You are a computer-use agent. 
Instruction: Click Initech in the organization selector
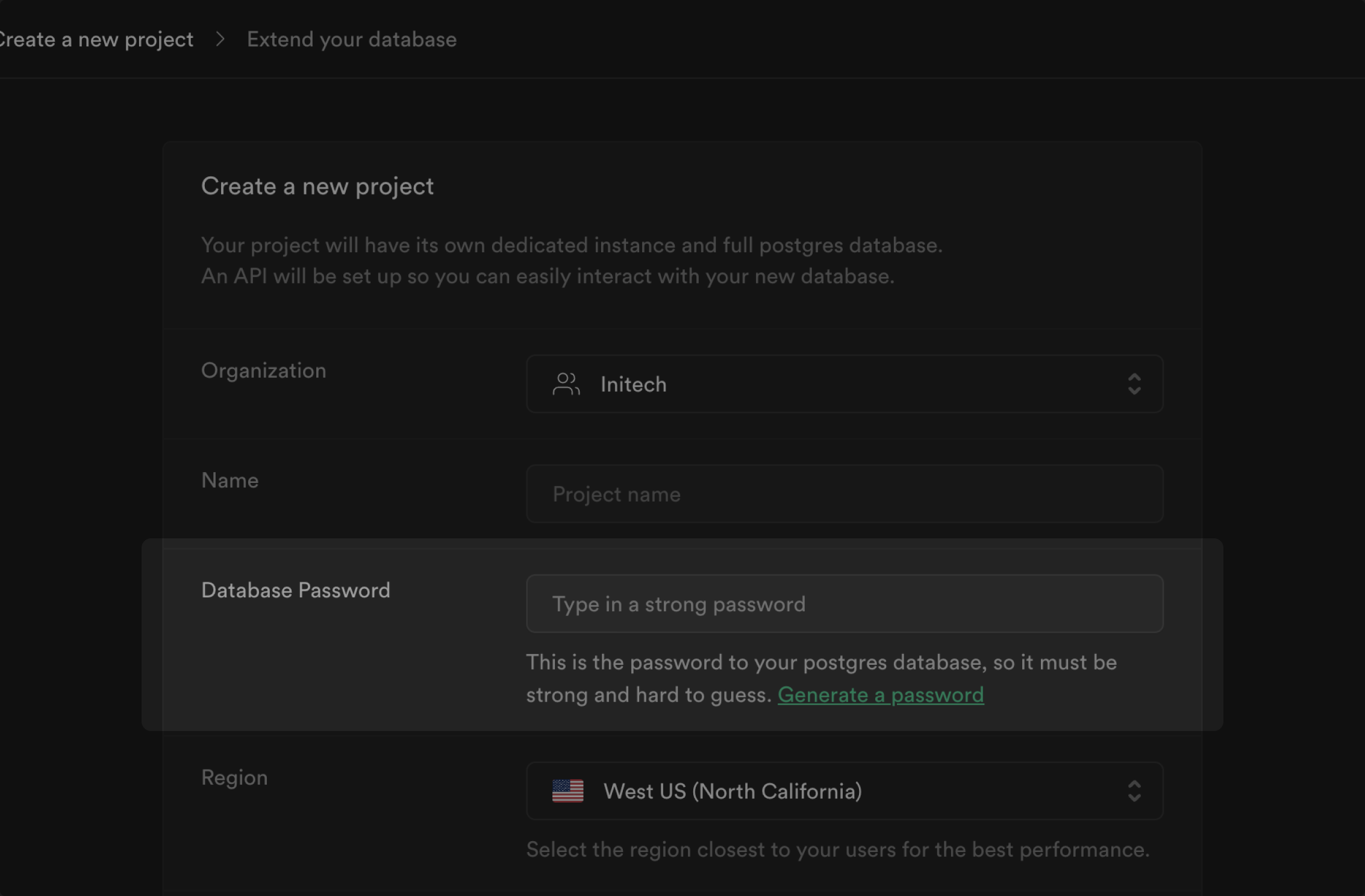633,384
